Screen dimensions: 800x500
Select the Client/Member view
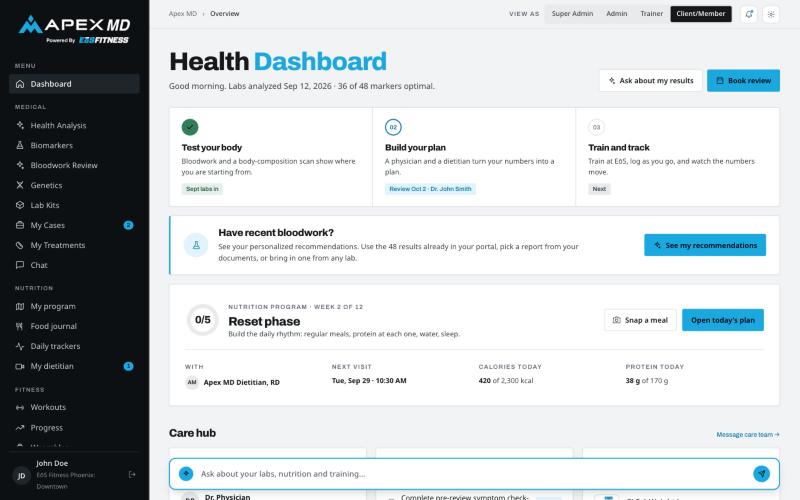pos(701,14)
